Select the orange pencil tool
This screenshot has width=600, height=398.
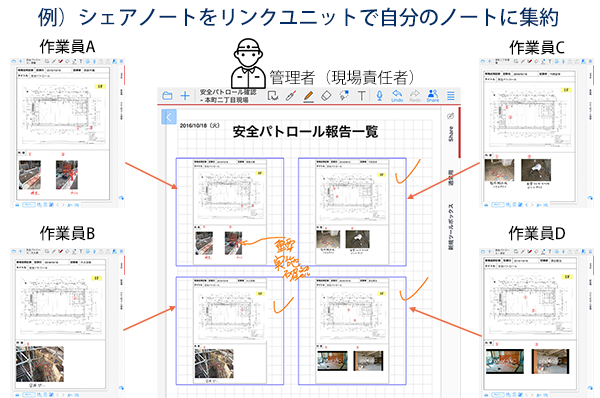click(x=309, y=96)
